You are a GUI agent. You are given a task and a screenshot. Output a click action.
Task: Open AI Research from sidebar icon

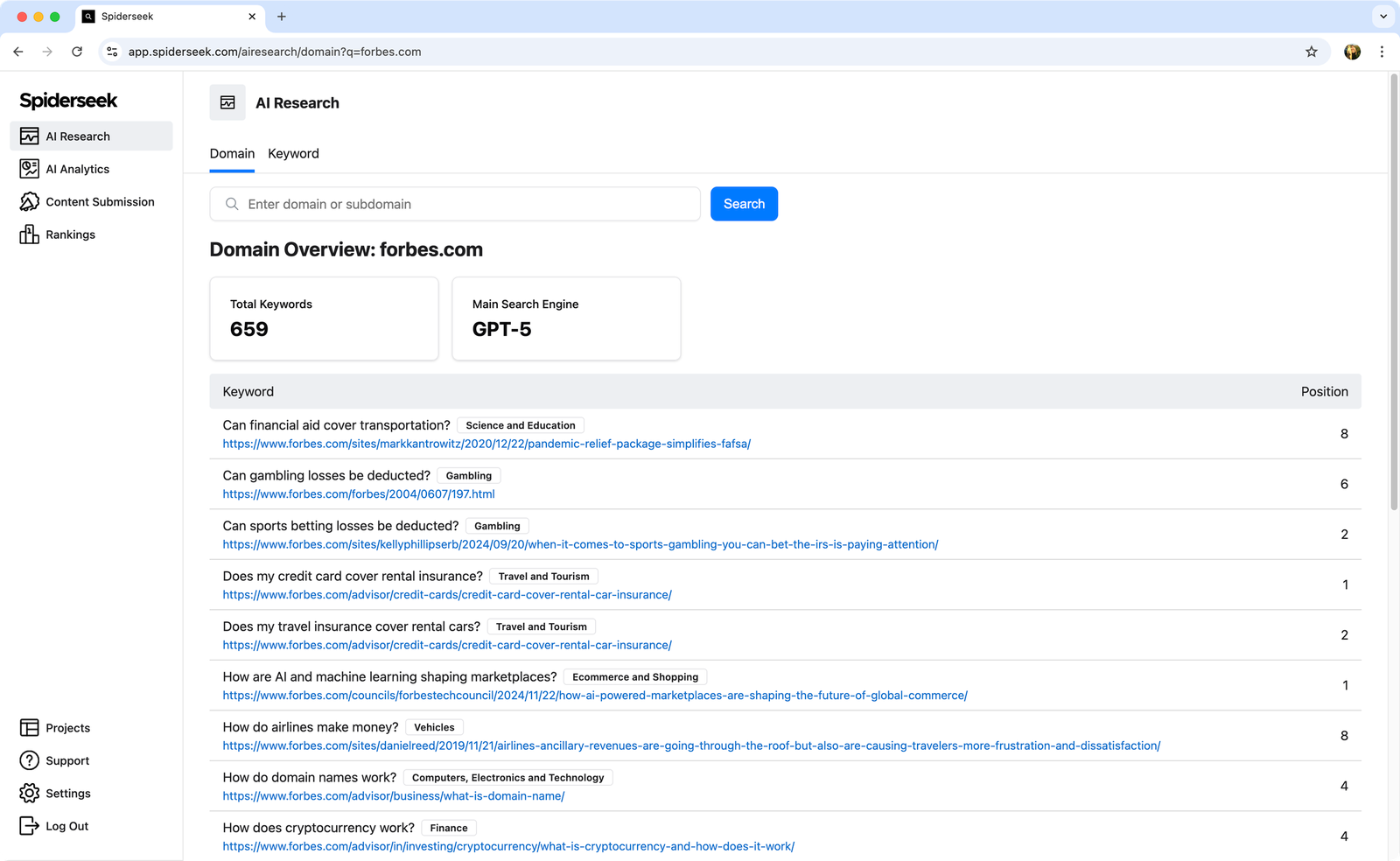click(29, 136)
